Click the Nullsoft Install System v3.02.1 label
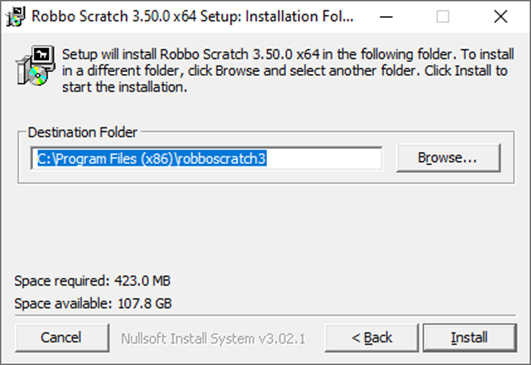This screenshot has width=531, height=365. (213, 339)
